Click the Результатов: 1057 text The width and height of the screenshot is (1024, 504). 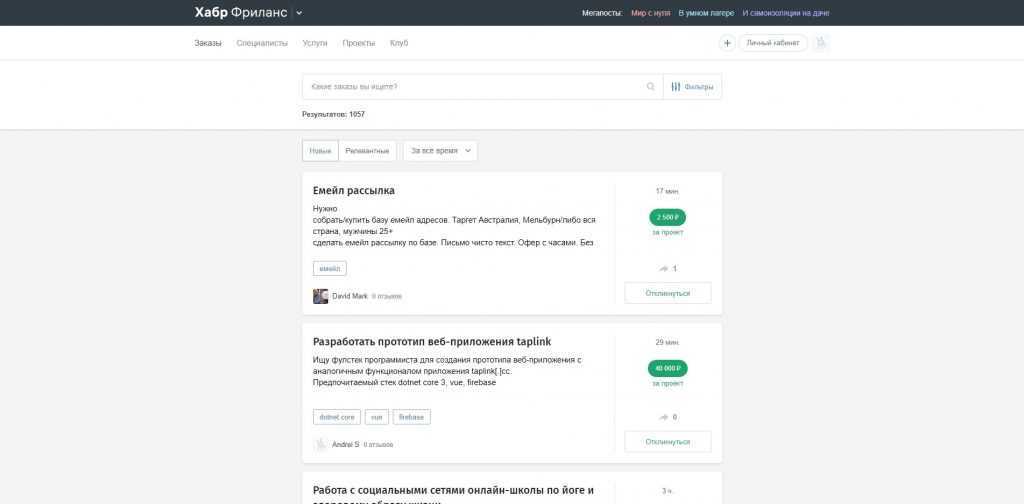(333, 114)
